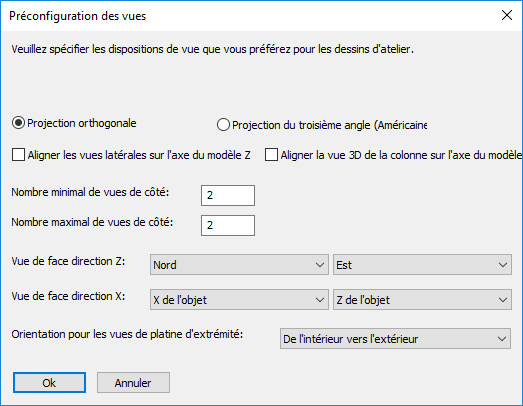
Task: Confirm with the Ok button
Action: coord(49,383)
